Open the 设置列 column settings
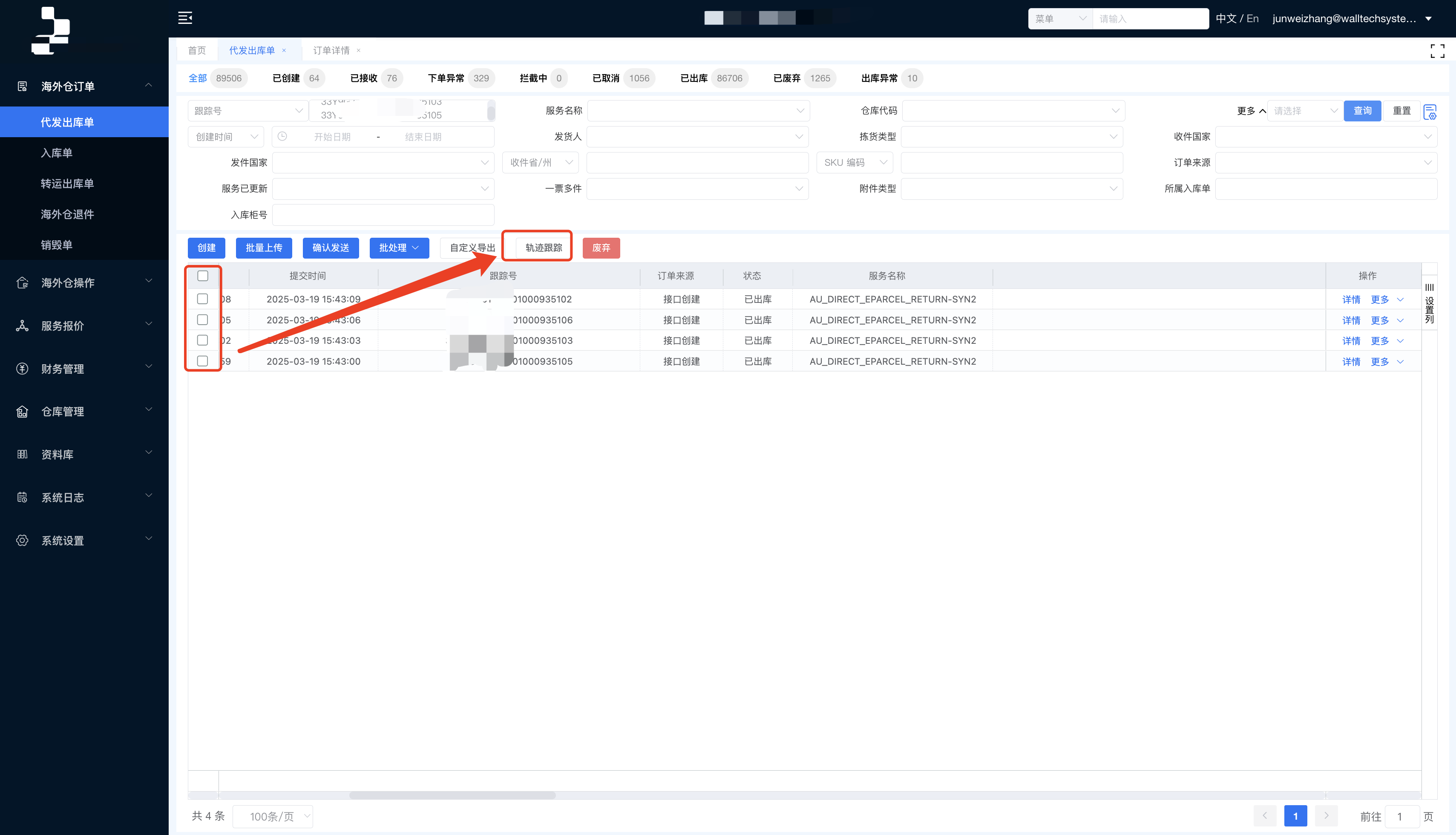1456x835 pixels. pyautogui.click(x=1429, y=304)
